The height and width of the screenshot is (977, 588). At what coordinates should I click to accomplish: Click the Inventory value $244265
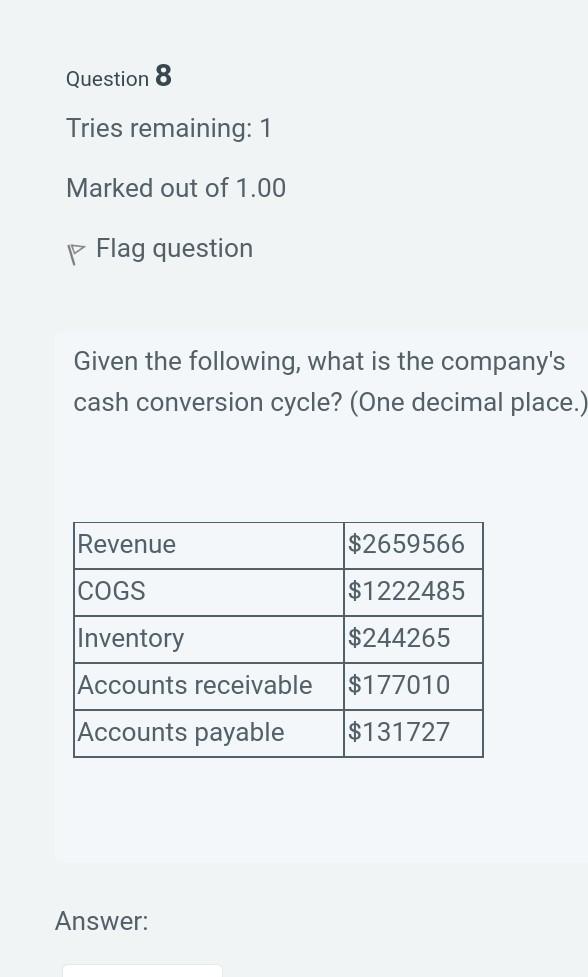(399, 638)
